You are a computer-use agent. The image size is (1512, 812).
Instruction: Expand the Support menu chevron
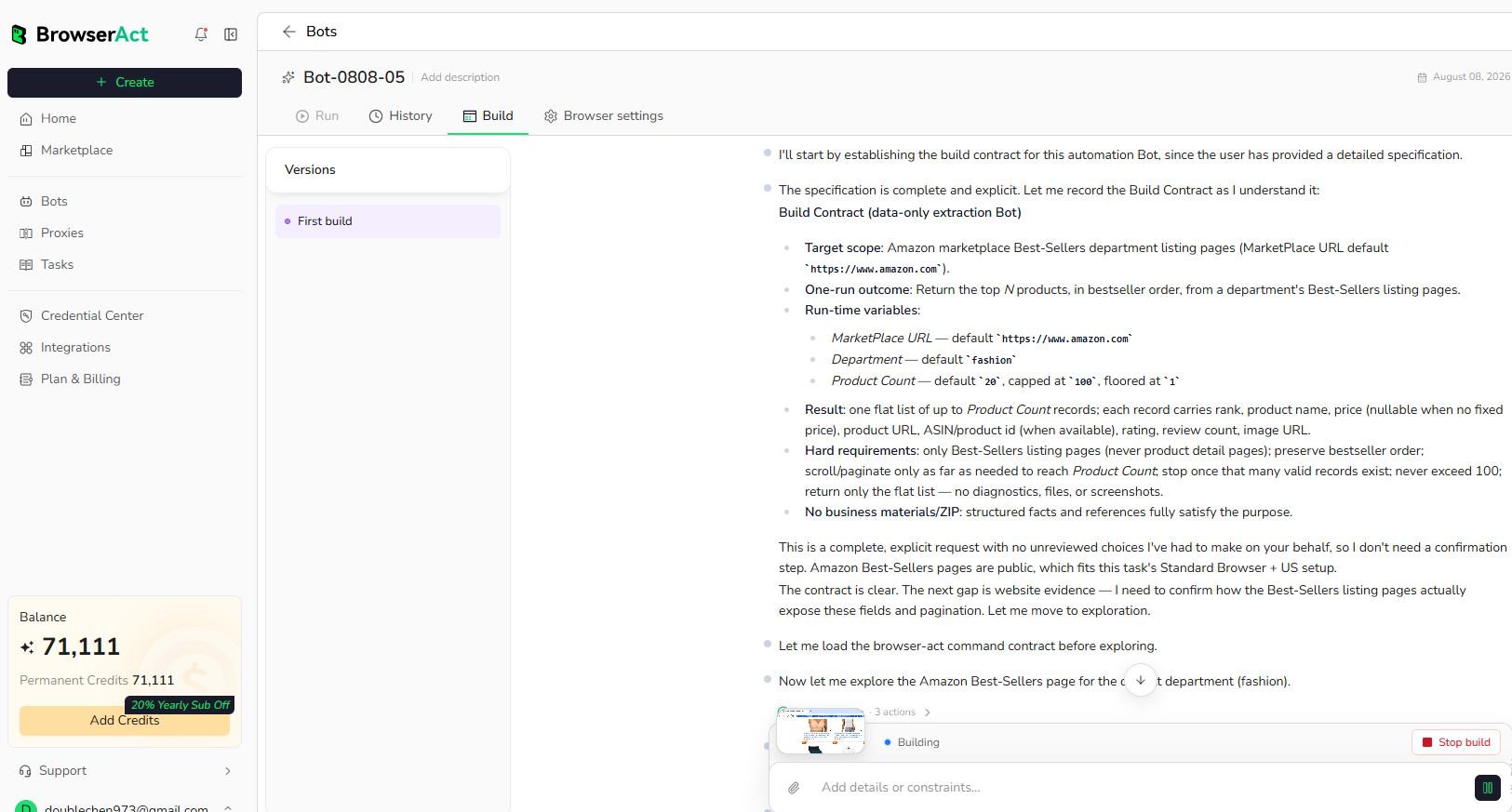pyautogui.click(x=228, y=771)
